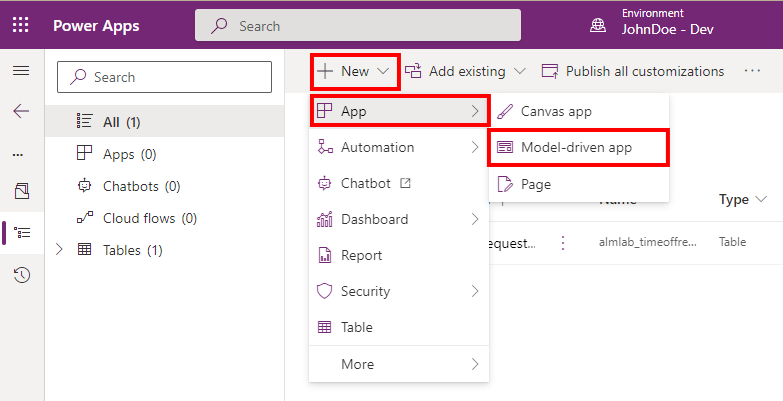Screen dimensions: 783x401
Task: Click the Security shield icon
Action: pyautogui.click(x=325, y=291)
